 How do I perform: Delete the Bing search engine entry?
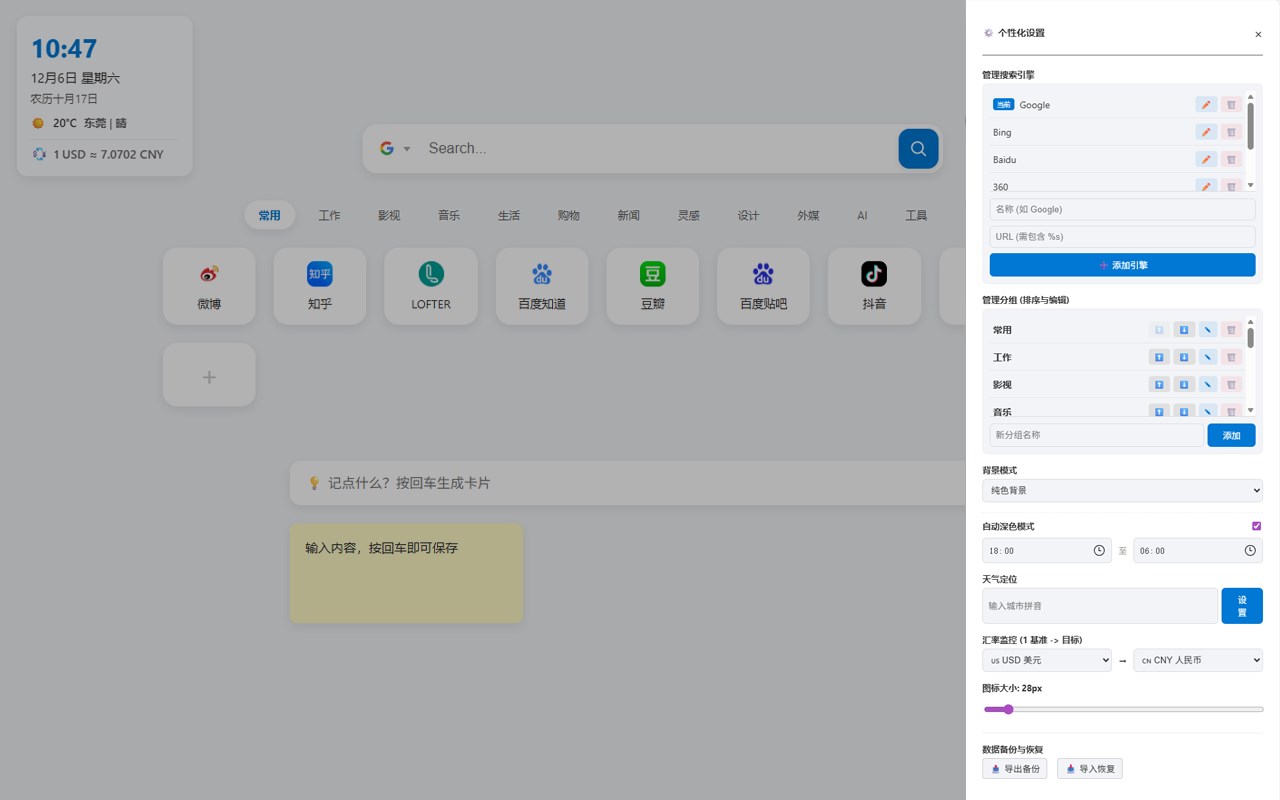1231,132
